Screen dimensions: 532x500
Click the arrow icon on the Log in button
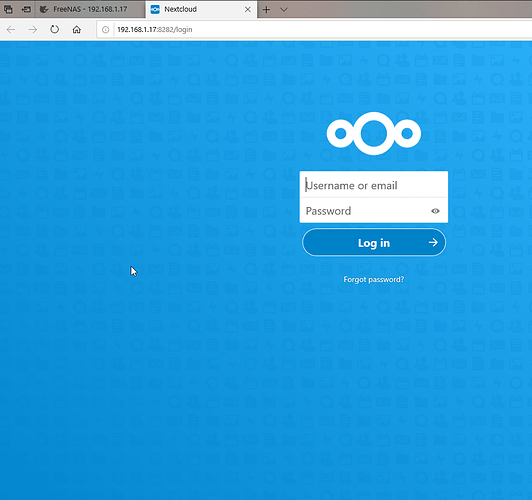pyautogui.click(x=433, y=242)
